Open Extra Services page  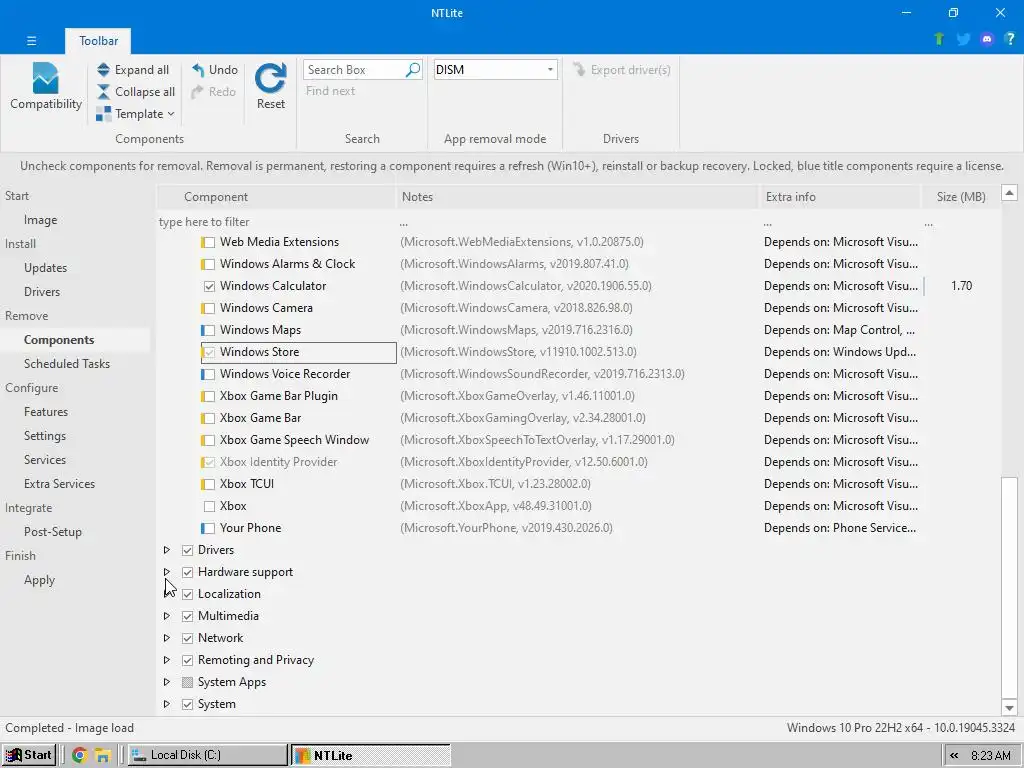[59, 484]
